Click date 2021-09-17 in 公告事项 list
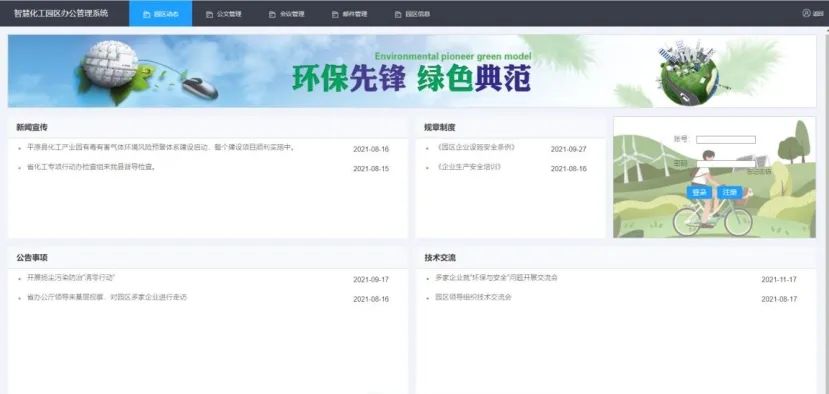 371,280
